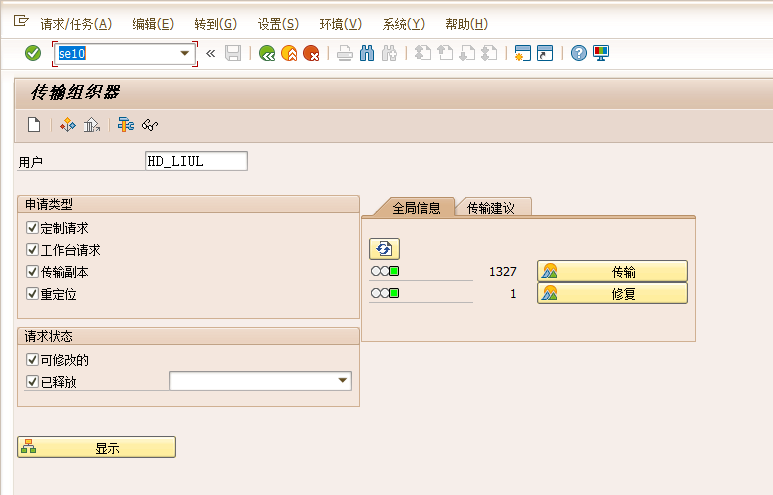This screenshot has height=495, width=773.
Task: Click the 传输 button
Action: point(612,271)
